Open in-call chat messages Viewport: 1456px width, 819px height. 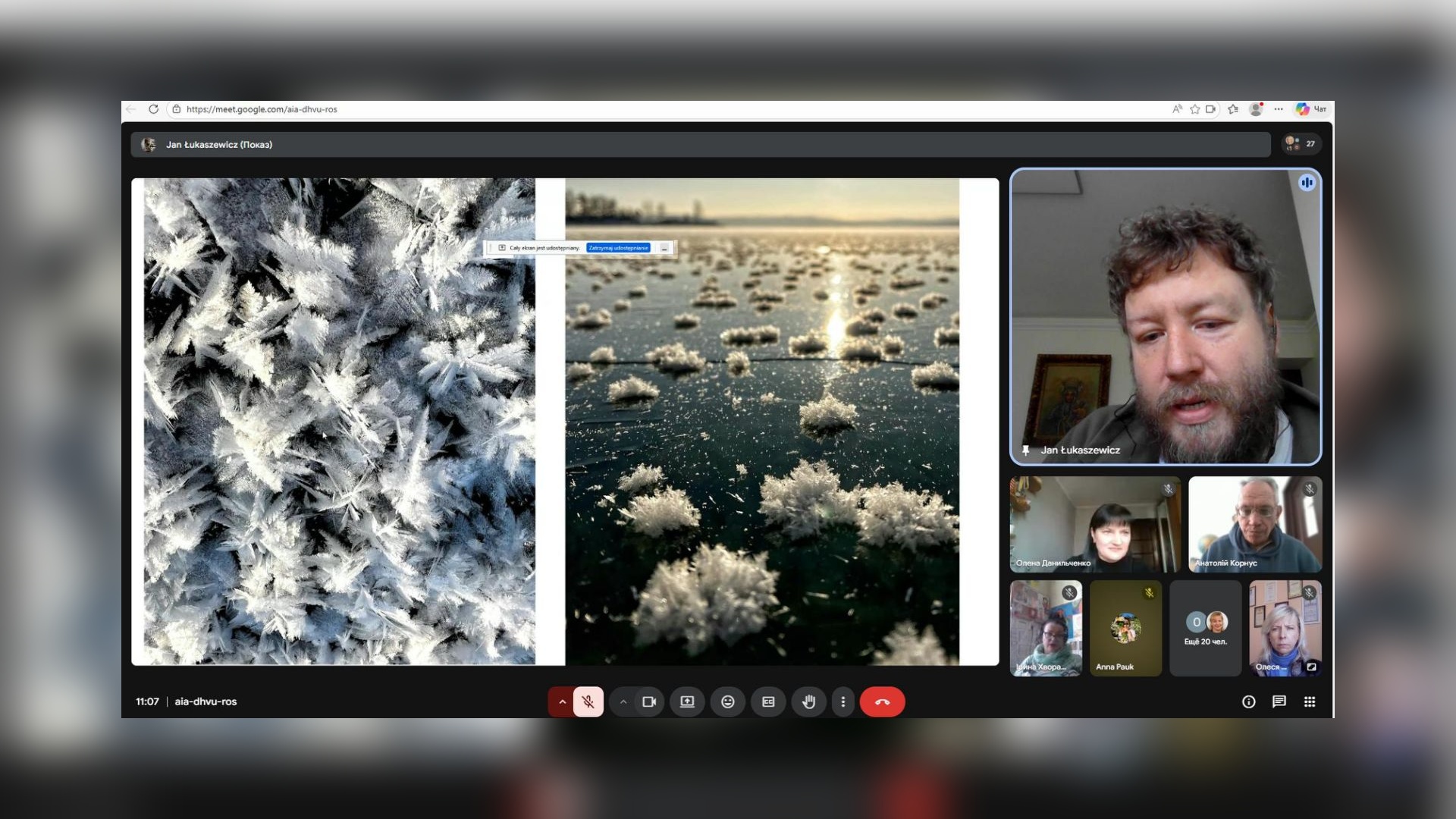pyautogui.click(x=1279, y=702)
